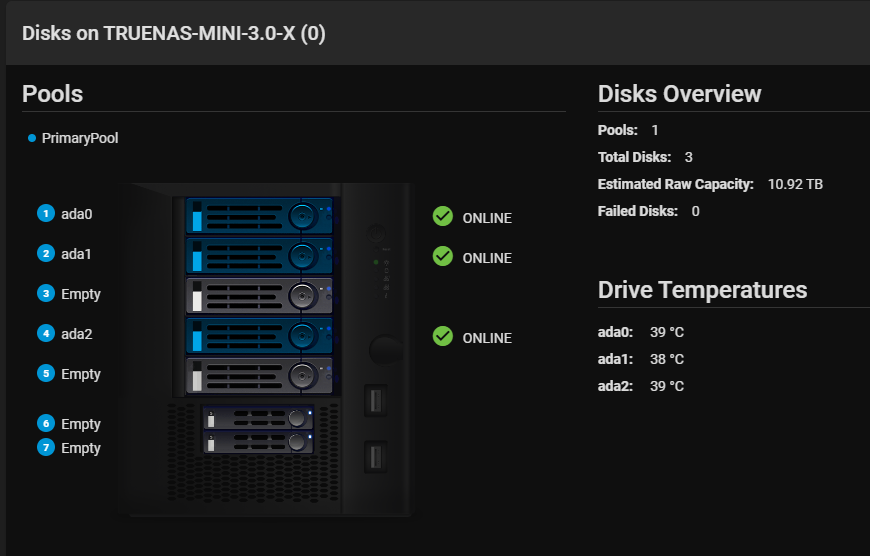Click the Pools section heading
This screenshot has height=556, width=870.
(53, 94)
